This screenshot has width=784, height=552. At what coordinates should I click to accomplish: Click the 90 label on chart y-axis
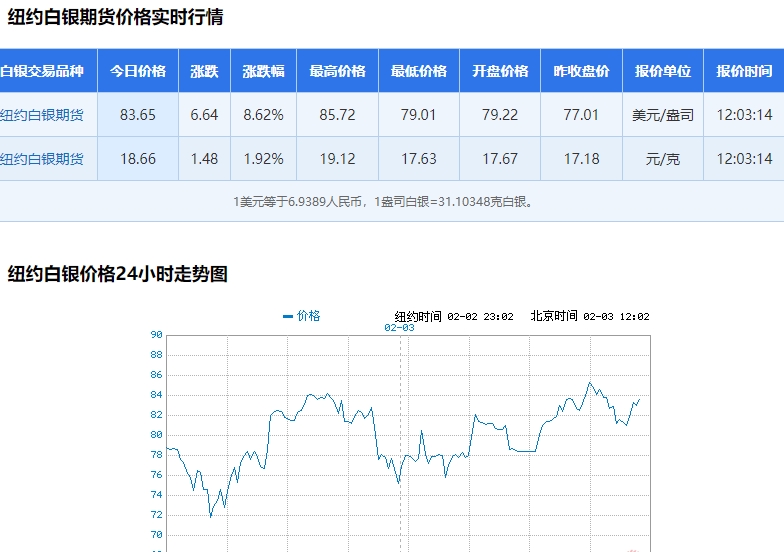(156, 335)
